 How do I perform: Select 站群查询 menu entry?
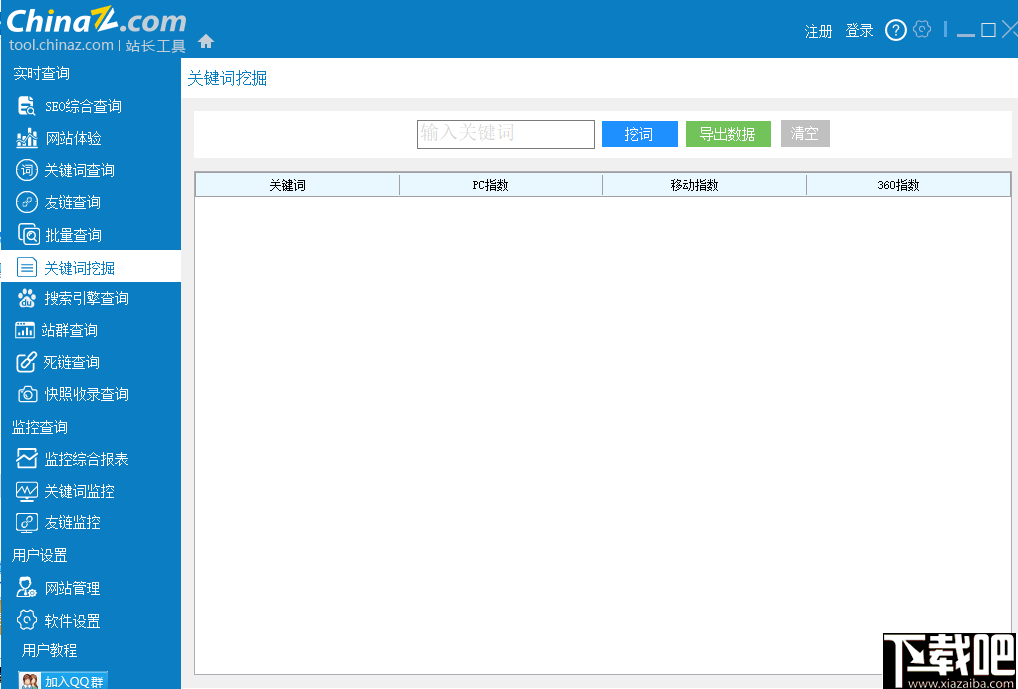tap(69, 330)
